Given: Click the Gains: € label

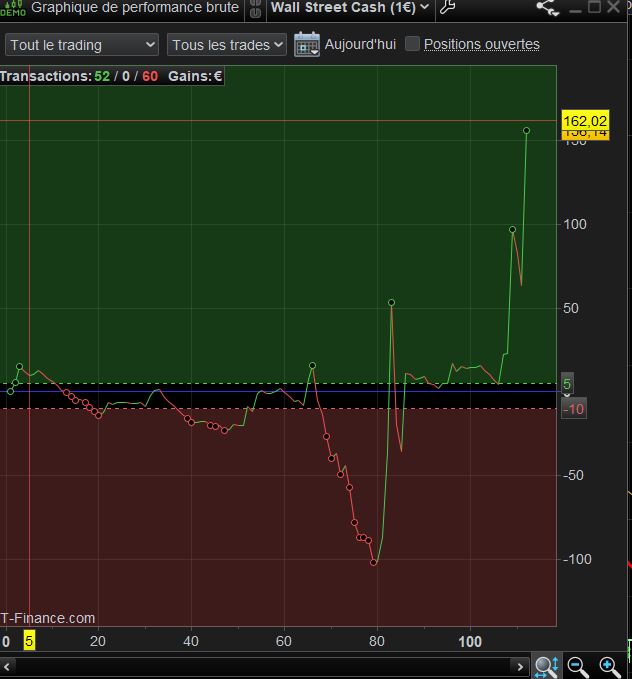Looking at the screenshot, I should (x=195, y=76).
